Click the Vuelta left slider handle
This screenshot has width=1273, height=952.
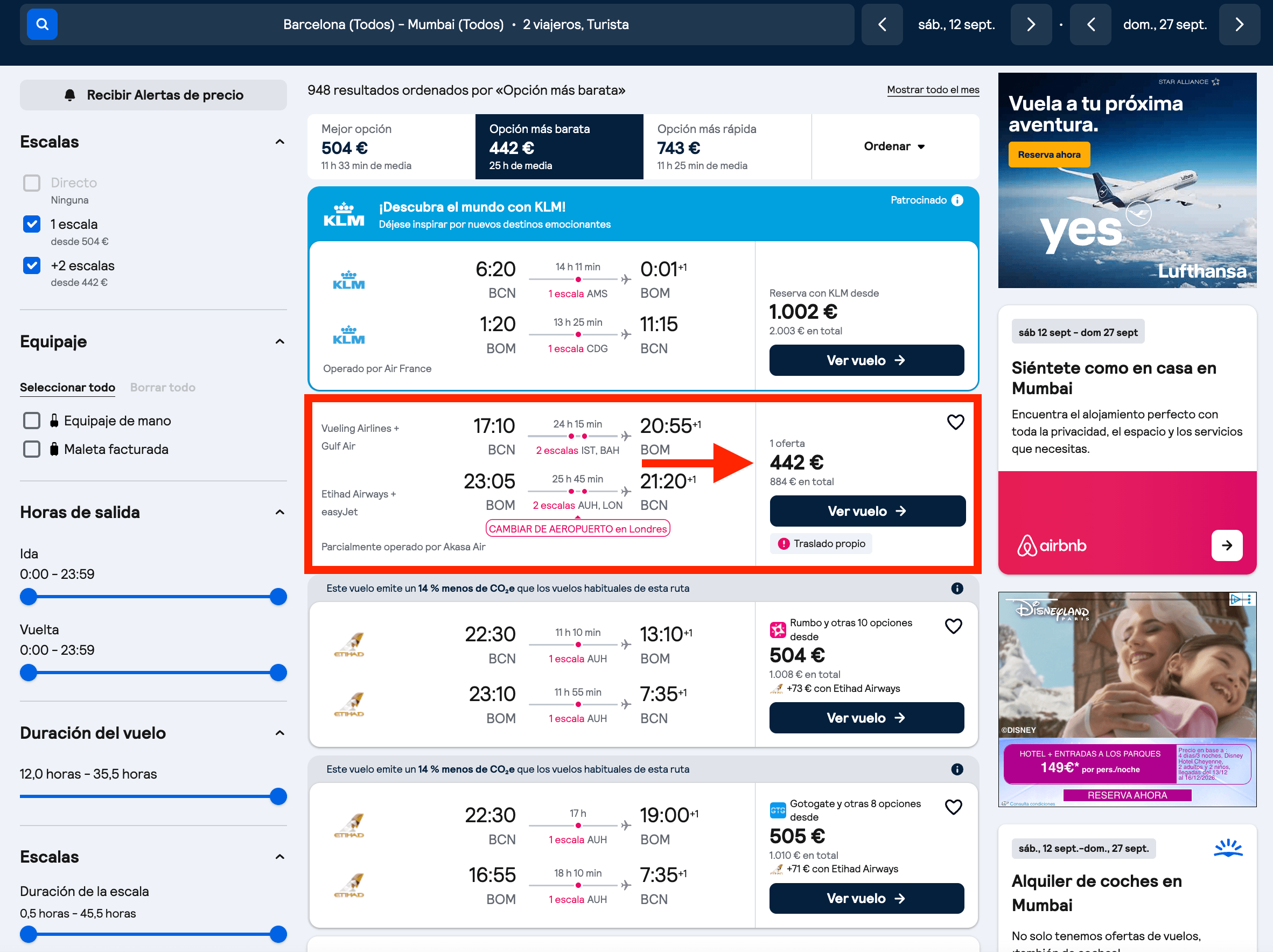tap(28, 673)
